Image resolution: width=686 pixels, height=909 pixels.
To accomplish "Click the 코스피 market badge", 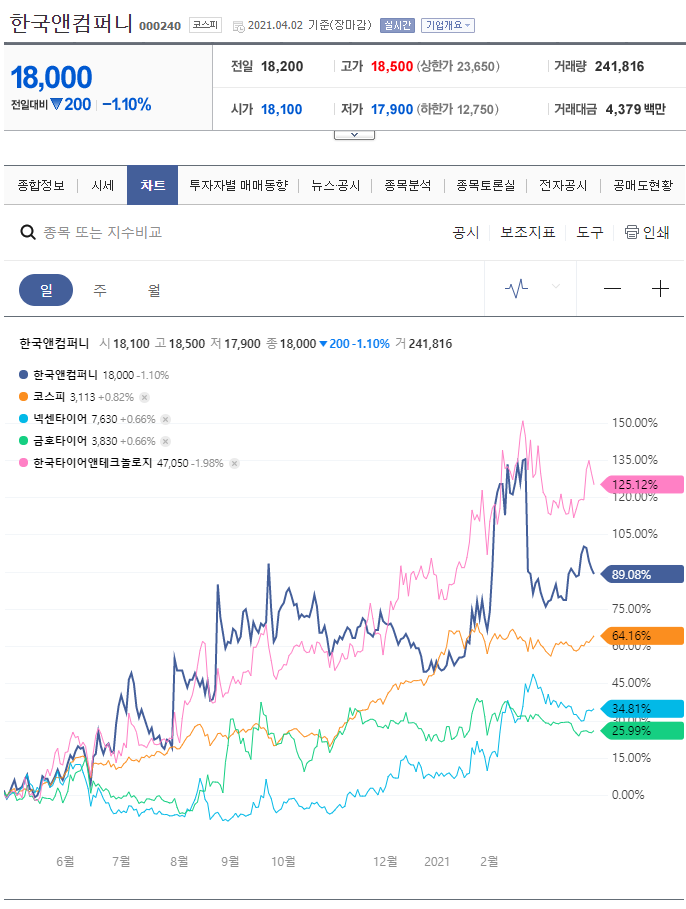I will pyautogui.click(x=205, y=25).
